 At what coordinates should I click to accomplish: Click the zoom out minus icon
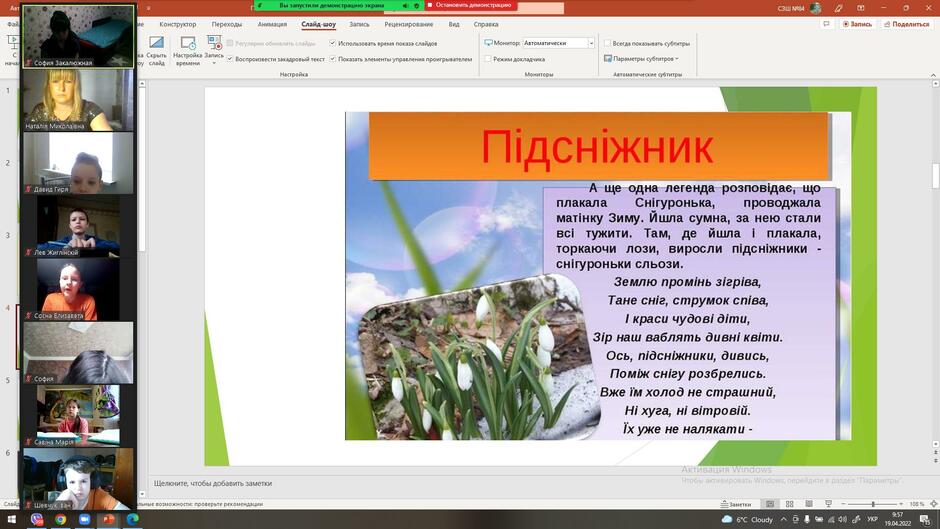click(x=843, y=504)
